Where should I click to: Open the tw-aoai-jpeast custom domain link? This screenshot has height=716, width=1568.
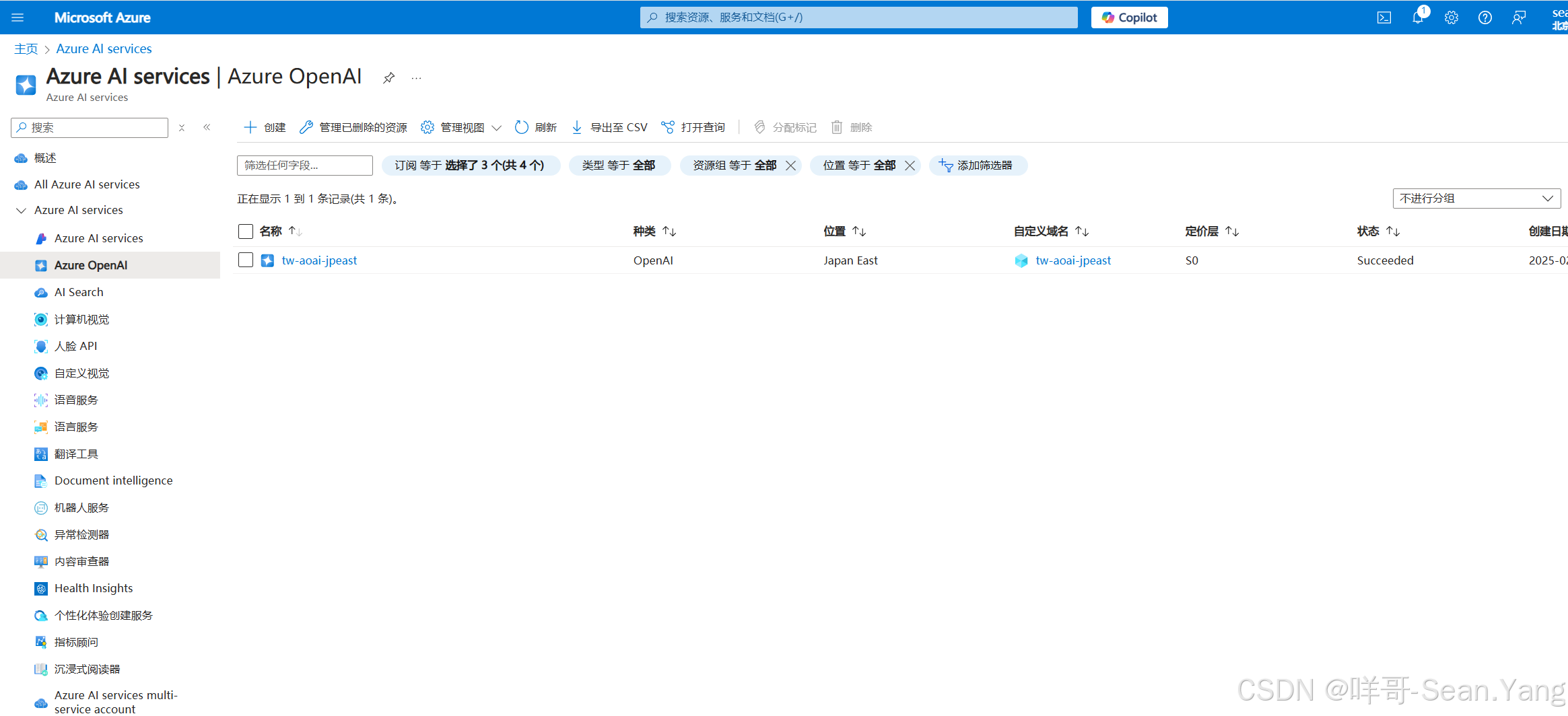1073,260
